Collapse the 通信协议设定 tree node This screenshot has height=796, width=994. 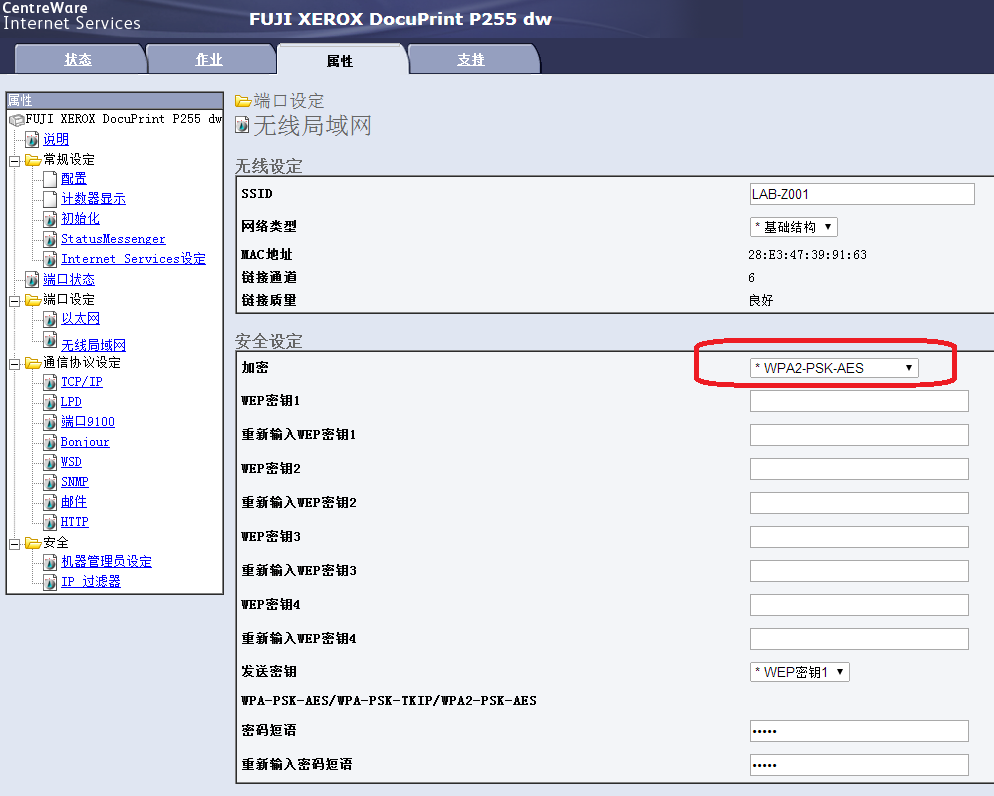[15, 364]
